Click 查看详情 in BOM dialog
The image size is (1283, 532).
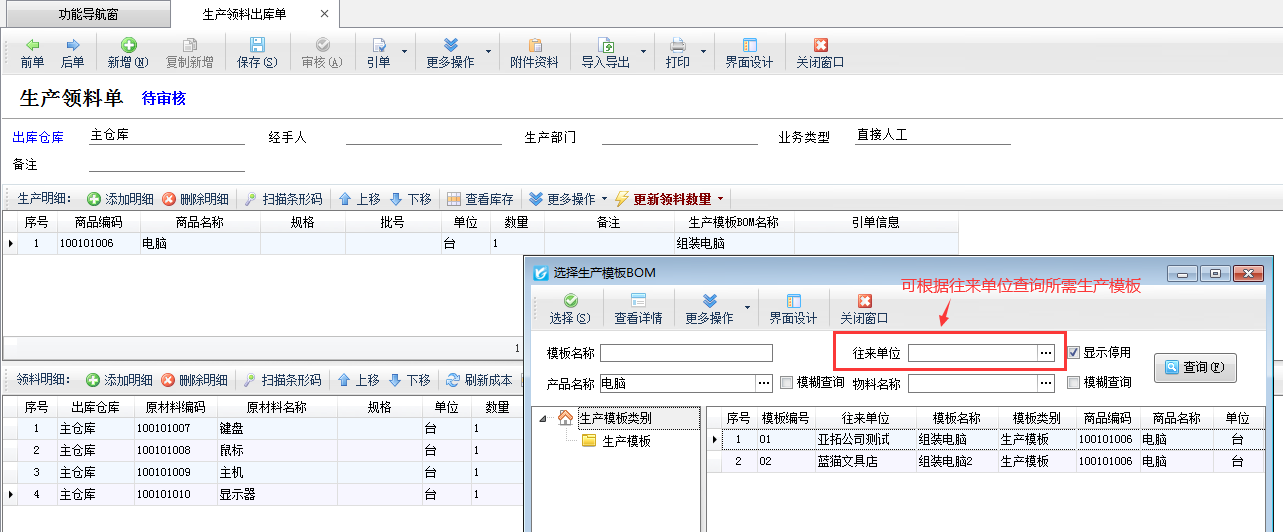pyautogui.click(x=638, y=302)
